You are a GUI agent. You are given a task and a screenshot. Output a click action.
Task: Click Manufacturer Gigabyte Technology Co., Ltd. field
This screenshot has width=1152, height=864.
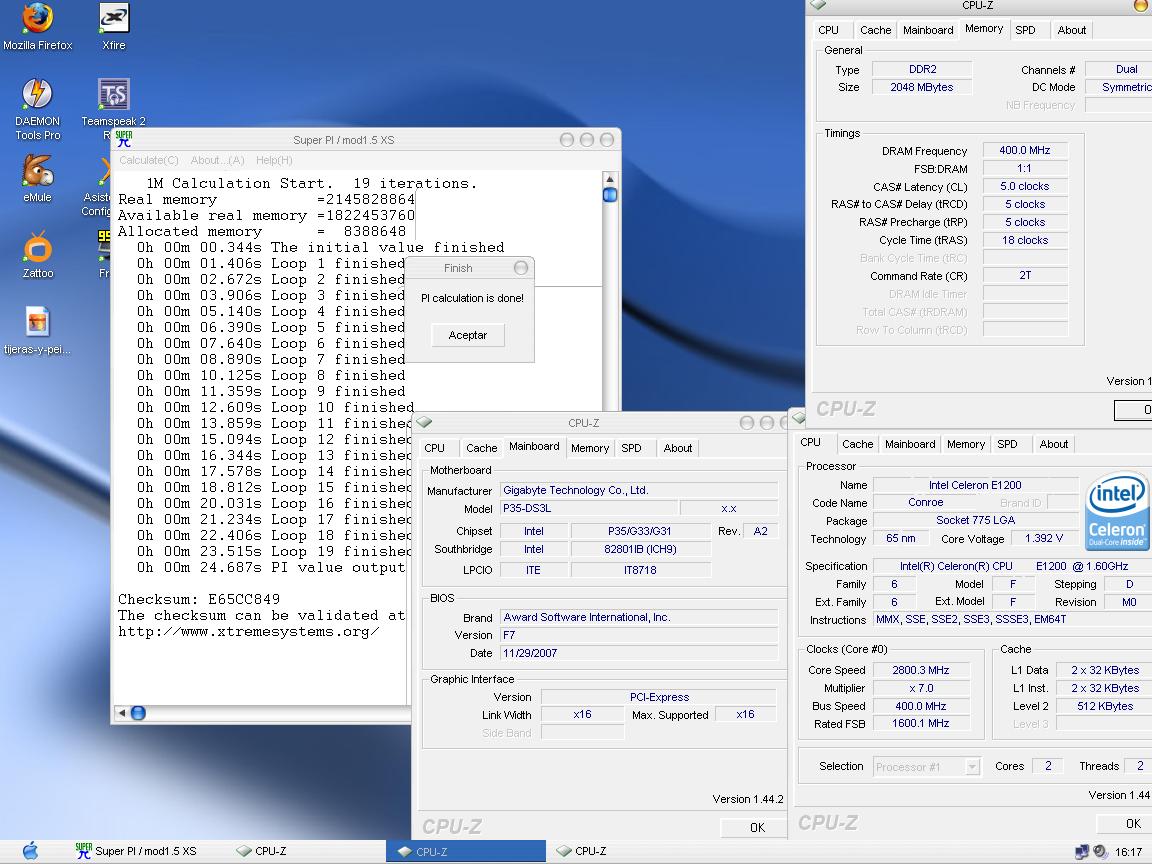(638, 490)
